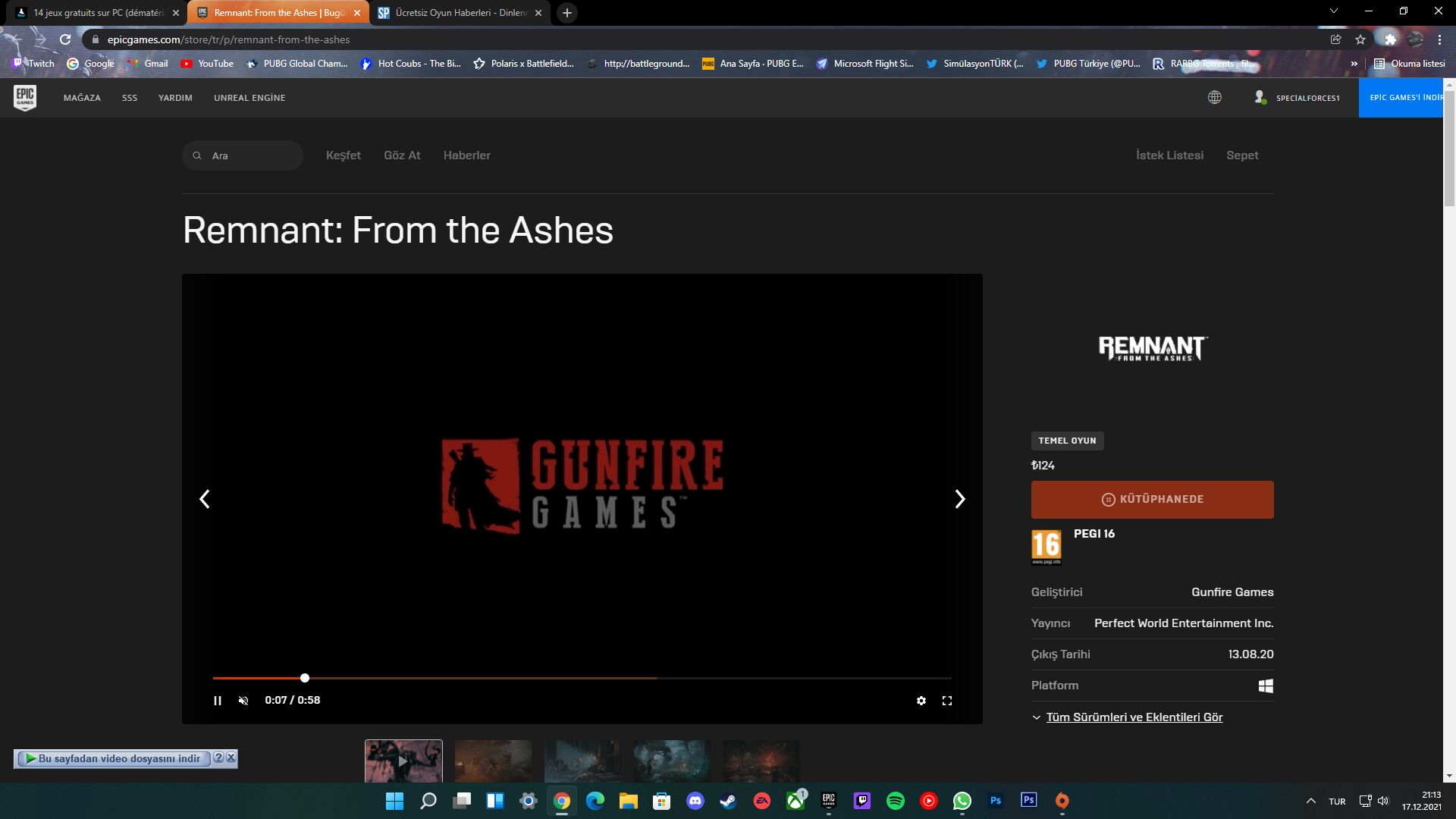Screen dimensions: 1456x819
Task: Show next media slide
Action: (x=960, y=499)
